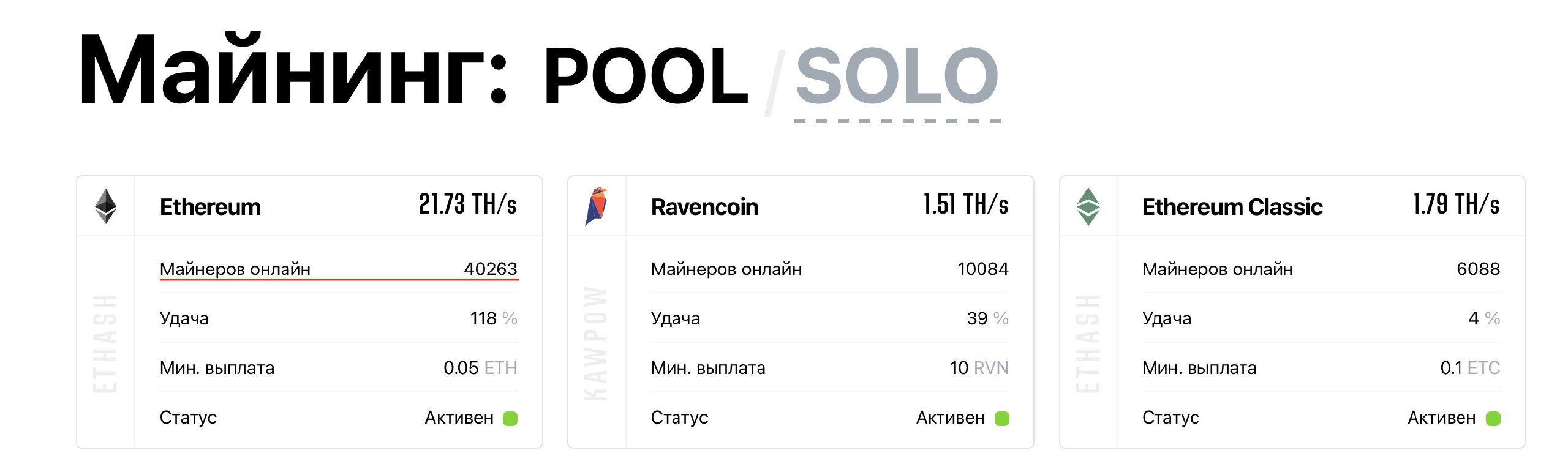
Task: Open the Ethereum pool title
Action: (210, 207)
